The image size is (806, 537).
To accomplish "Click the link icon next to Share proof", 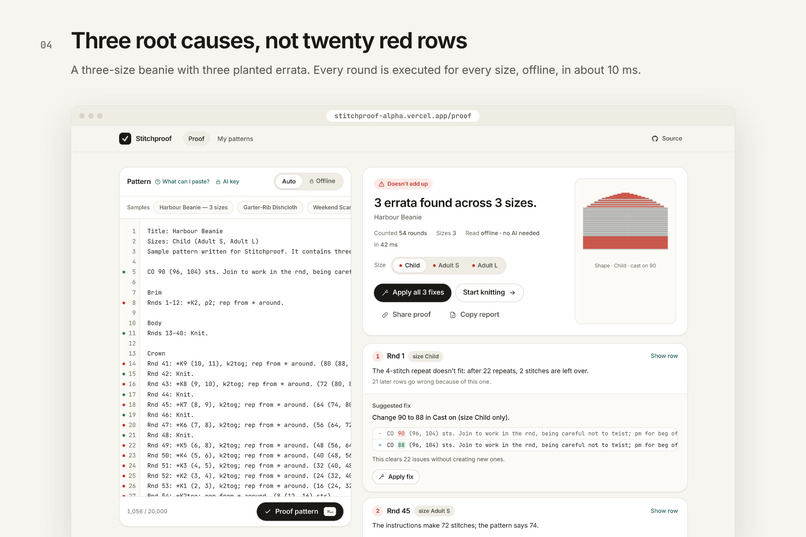I will coord(384,314).
